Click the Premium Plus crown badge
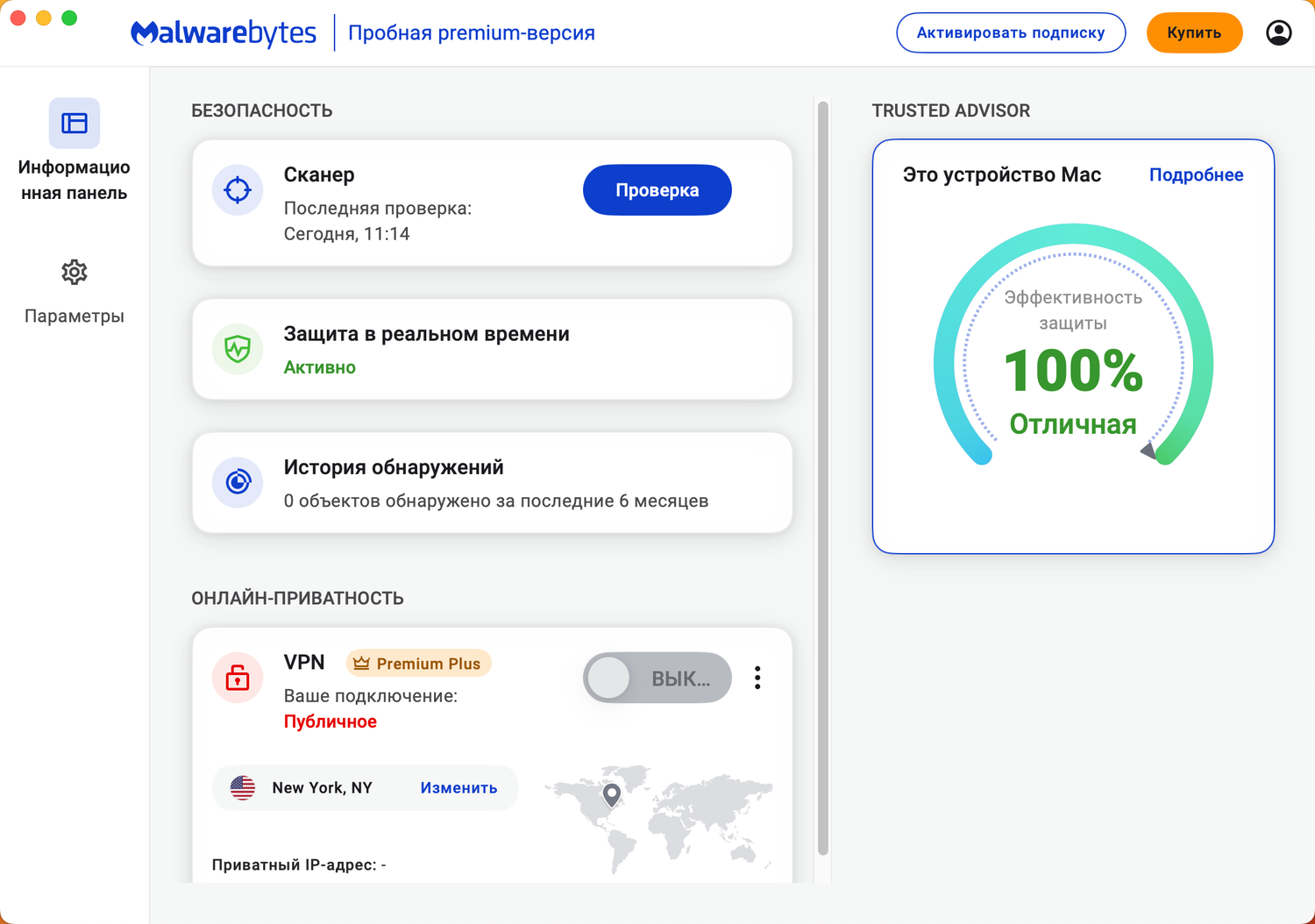This screenshot has width=1315, height=924. [418, 664]
